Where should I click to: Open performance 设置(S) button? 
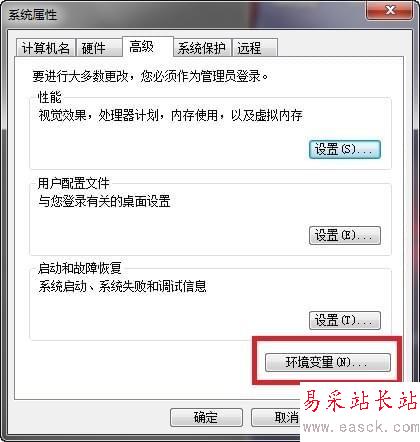pos(345,149)
